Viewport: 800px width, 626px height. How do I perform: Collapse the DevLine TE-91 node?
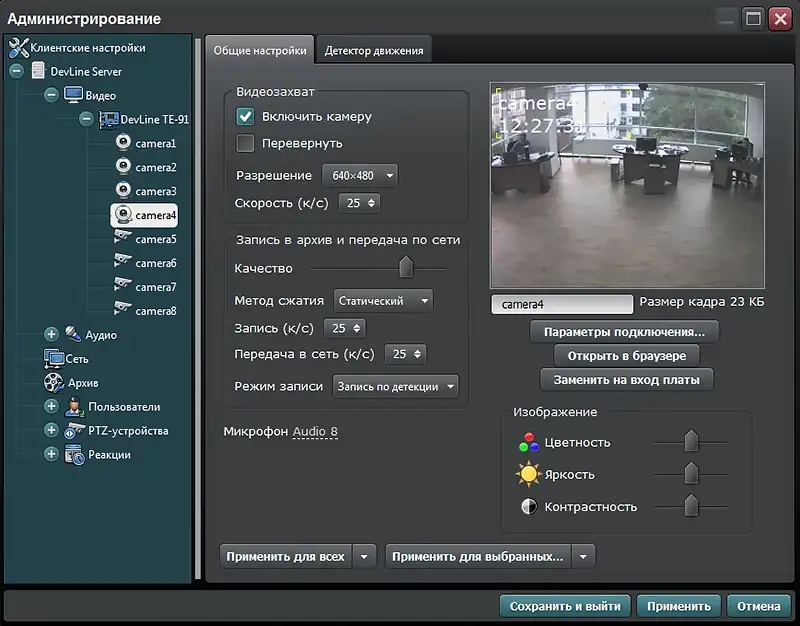86,119
